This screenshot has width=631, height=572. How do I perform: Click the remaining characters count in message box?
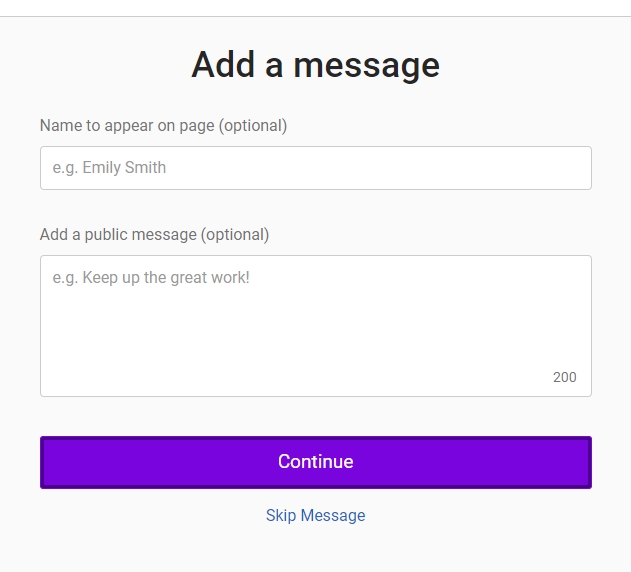[x=564, y=377]
